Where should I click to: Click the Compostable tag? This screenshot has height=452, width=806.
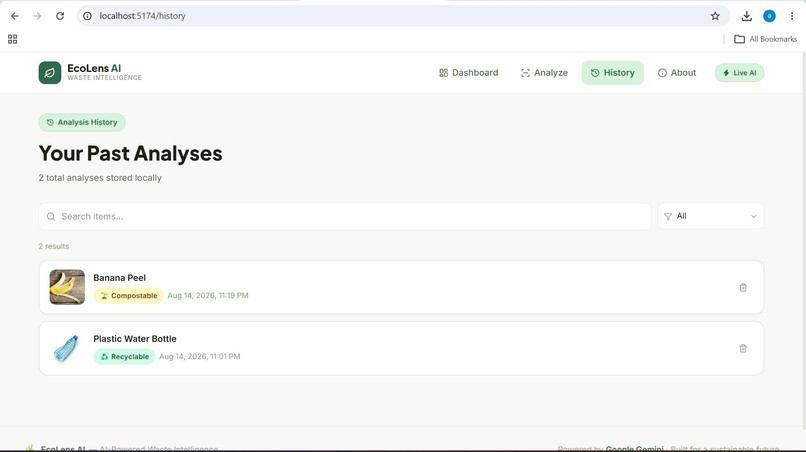tap(129, 296)
